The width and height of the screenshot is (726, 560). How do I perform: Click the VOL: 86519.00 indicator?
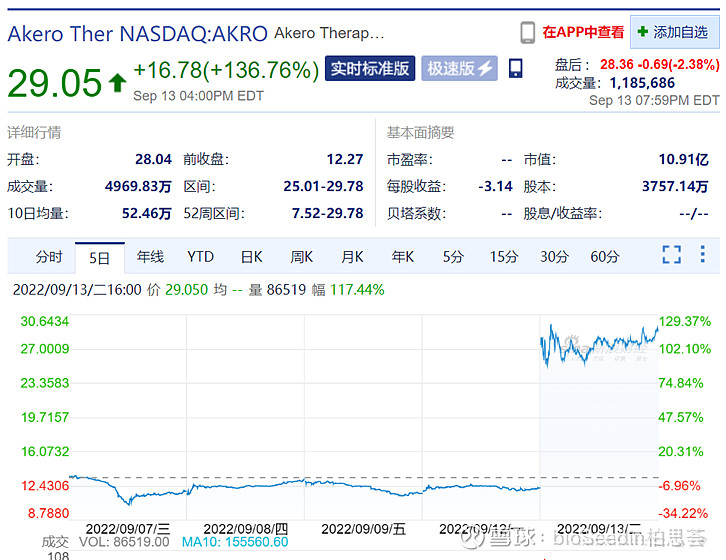point(124,541)
